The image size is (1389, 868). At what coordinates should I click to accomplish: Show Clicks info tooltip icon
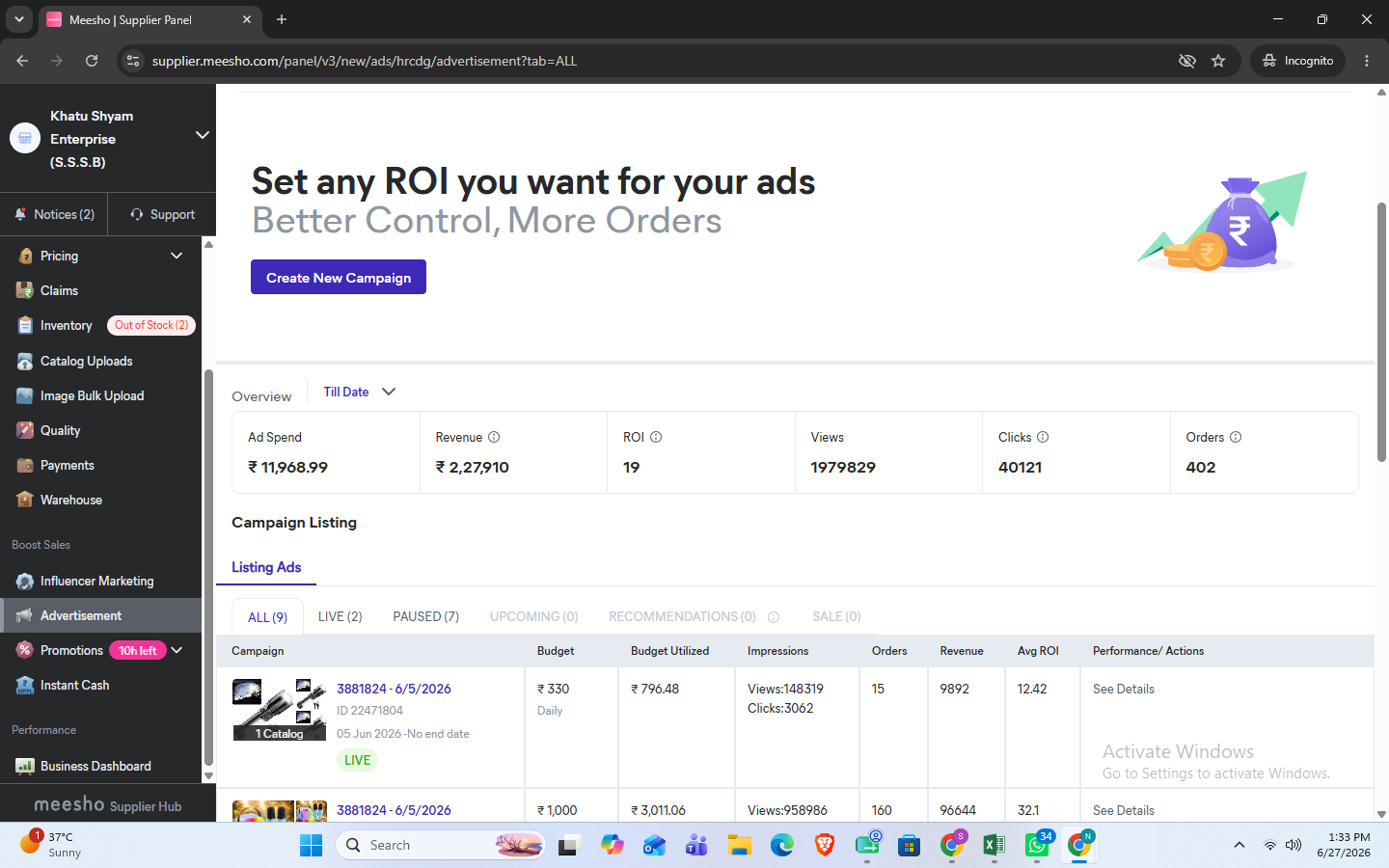click(x=1043, y=437)
